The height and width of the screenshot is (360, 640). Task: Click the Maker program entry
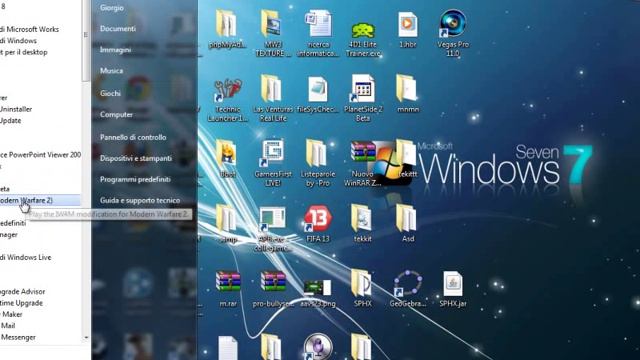pyautogui.click(x=11, y=314)
